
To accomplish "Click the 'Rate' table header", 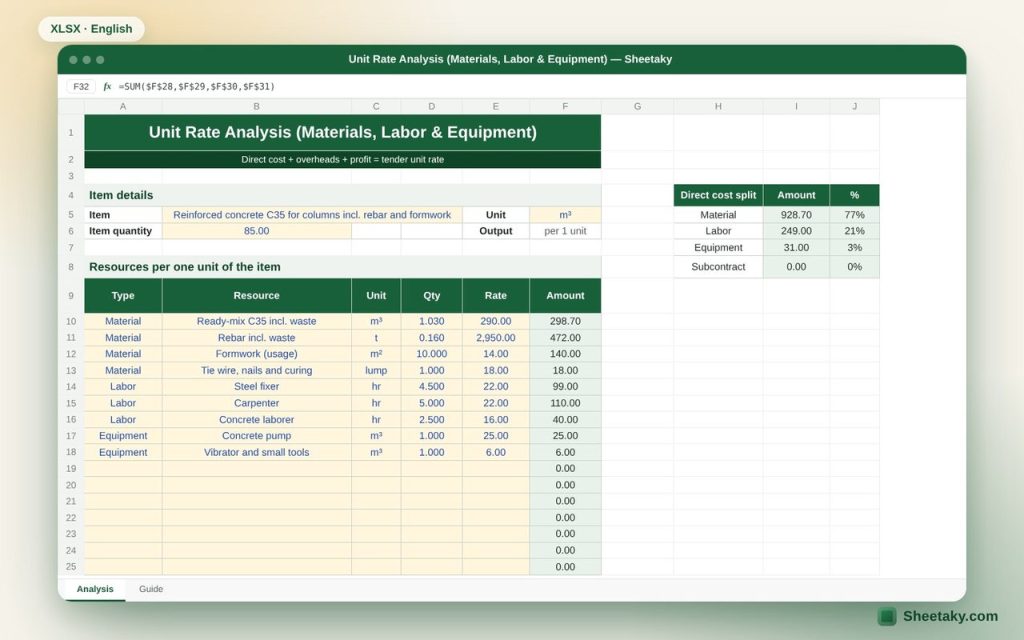I will (496, 296).
